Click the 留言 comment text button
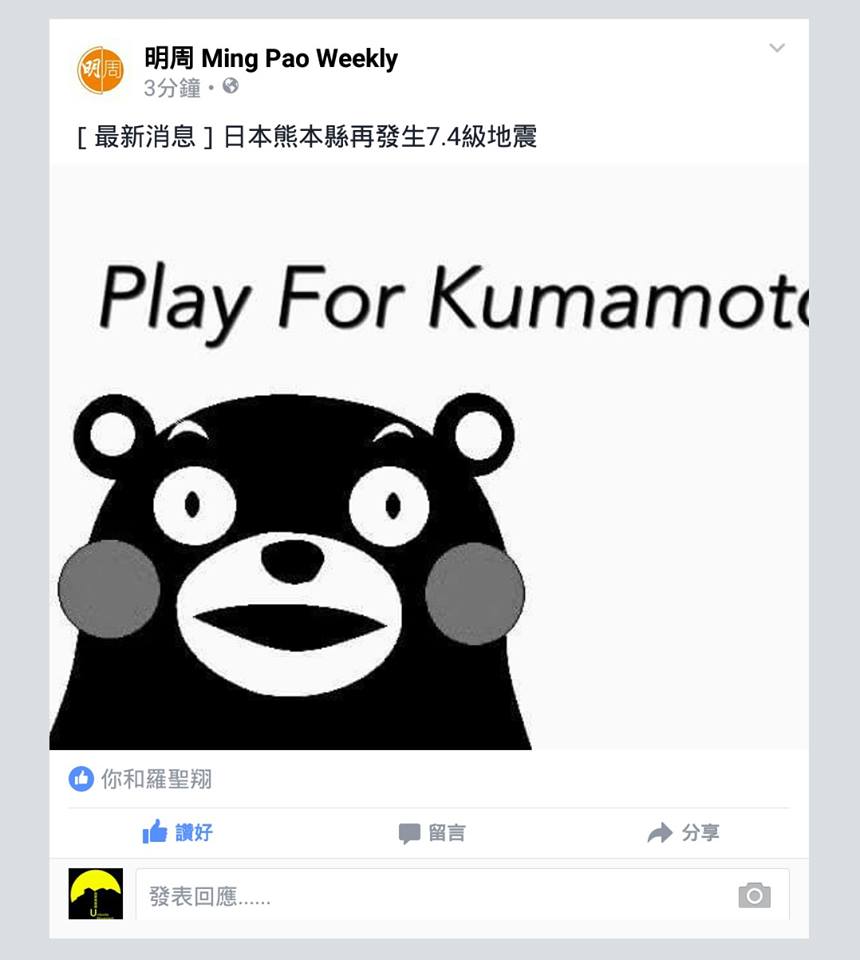Screen dimensions: 860x960 447,833
